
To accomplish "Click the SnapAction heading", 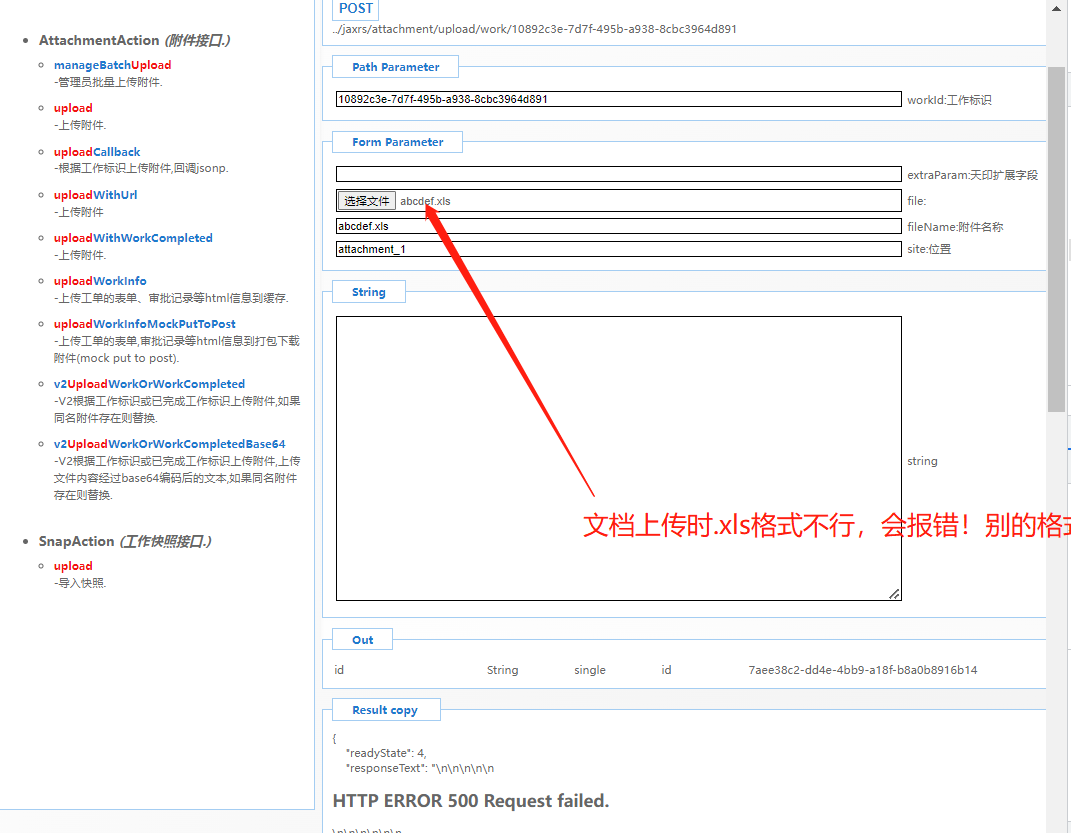I will pos(125,541).
